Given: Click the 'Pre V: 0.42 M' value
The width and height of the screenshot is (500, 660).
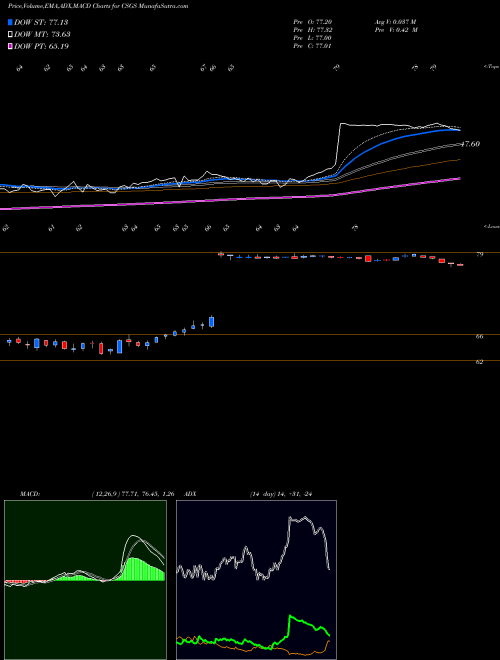Looking at the screenshot, I should [x=396, y=30].
